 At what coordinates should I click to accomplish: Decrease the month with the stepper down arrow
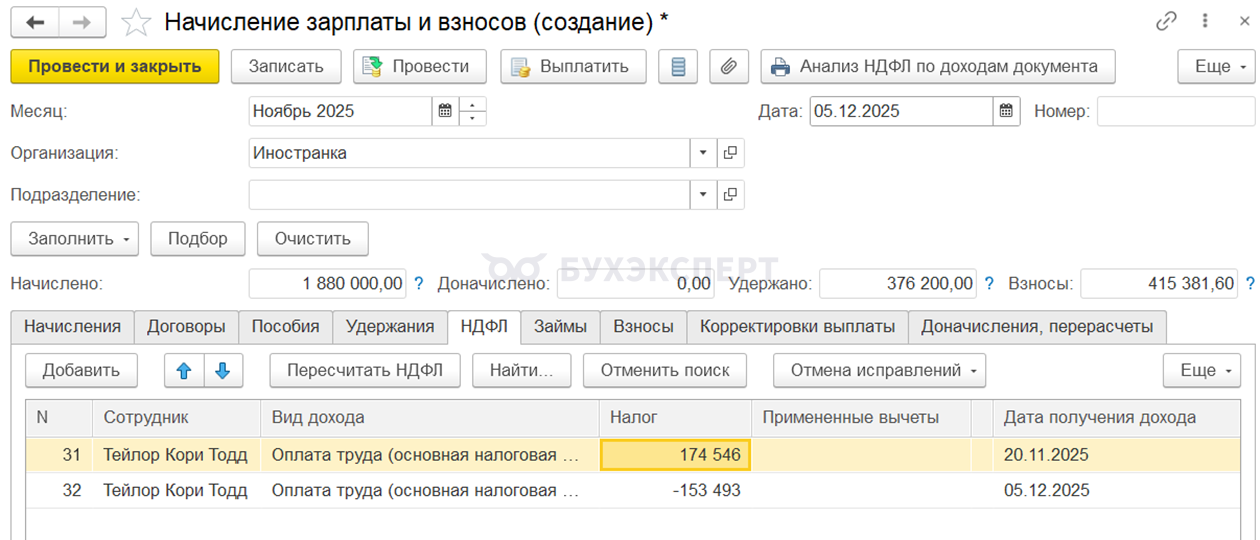point(473,118)
